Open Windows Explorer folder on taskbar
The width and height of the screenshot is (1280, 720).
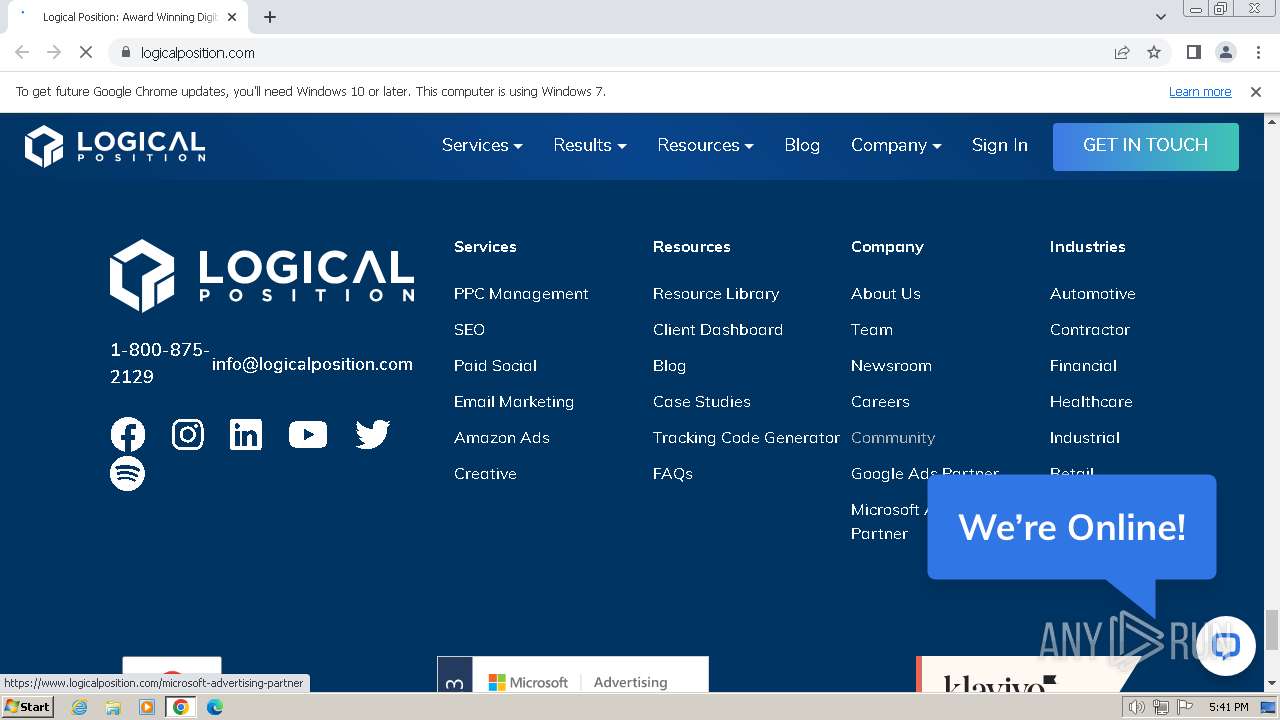pos(113,707)
